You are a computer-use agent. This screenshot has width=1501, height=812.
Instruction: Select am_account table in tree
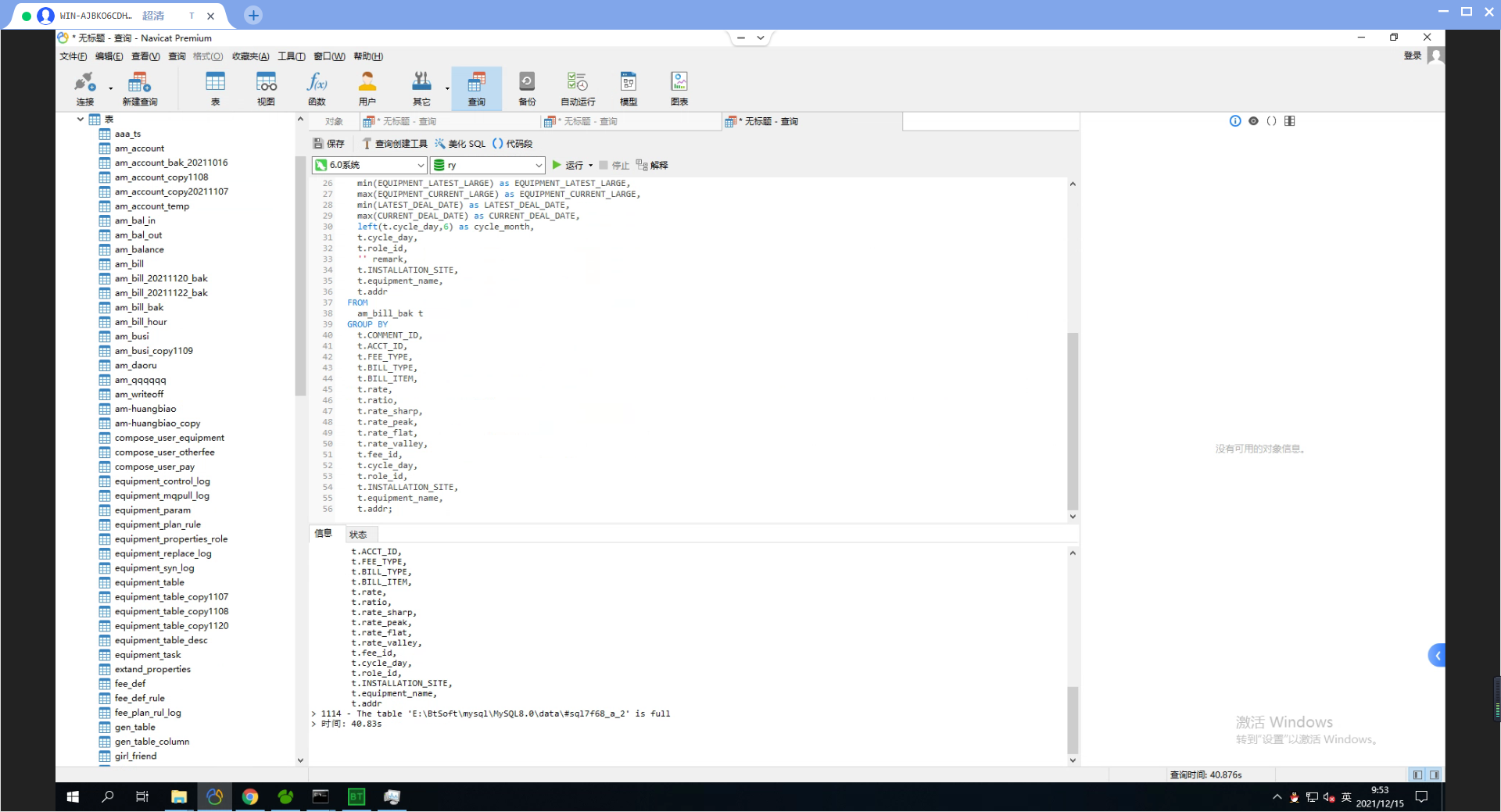coord(139,148)
